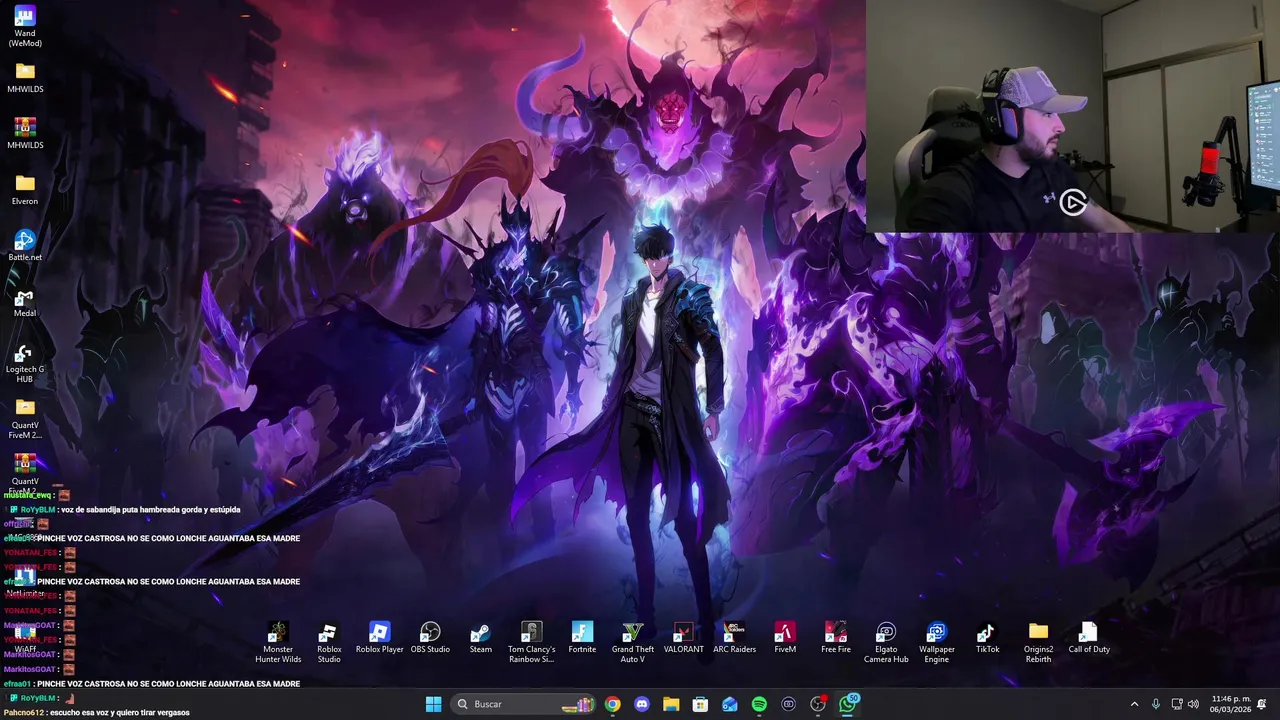Open the Medal desktop shortcut
The image size is (1280, 720).
click(25, 301)
